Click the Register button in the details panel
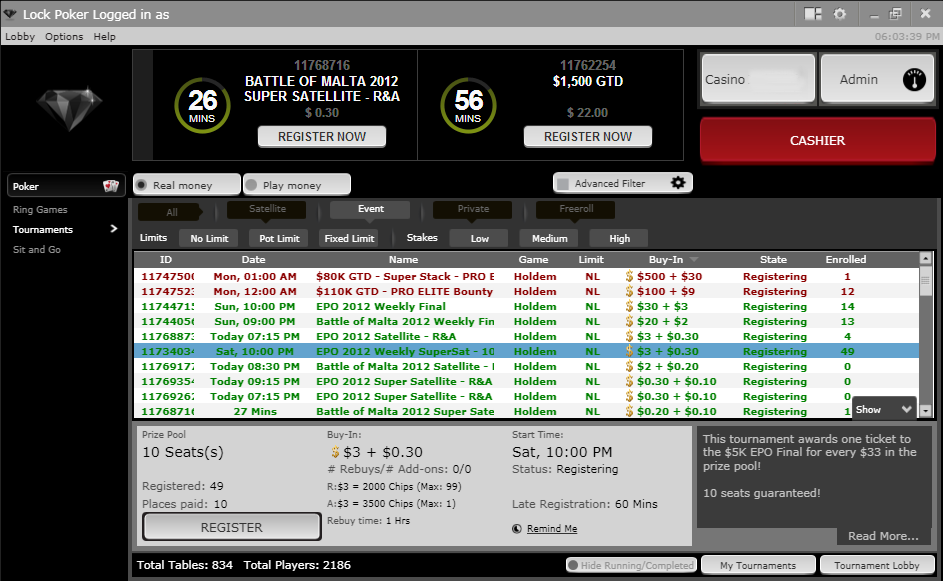Viewport: 943px width, 581px height. (x=232, y=527)
